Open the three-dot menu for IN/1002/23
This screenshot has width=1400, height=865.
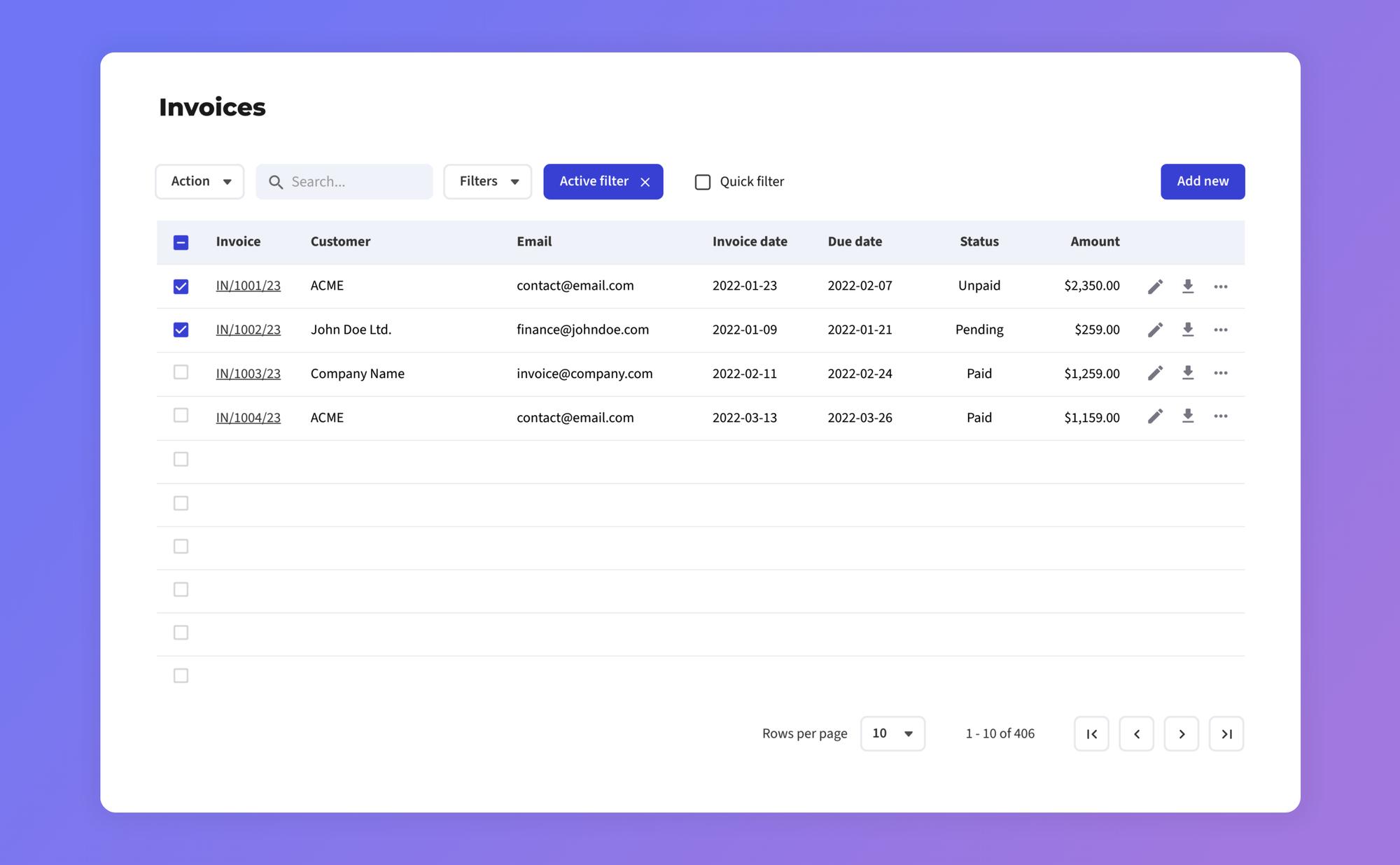(x=1221, y=330)
